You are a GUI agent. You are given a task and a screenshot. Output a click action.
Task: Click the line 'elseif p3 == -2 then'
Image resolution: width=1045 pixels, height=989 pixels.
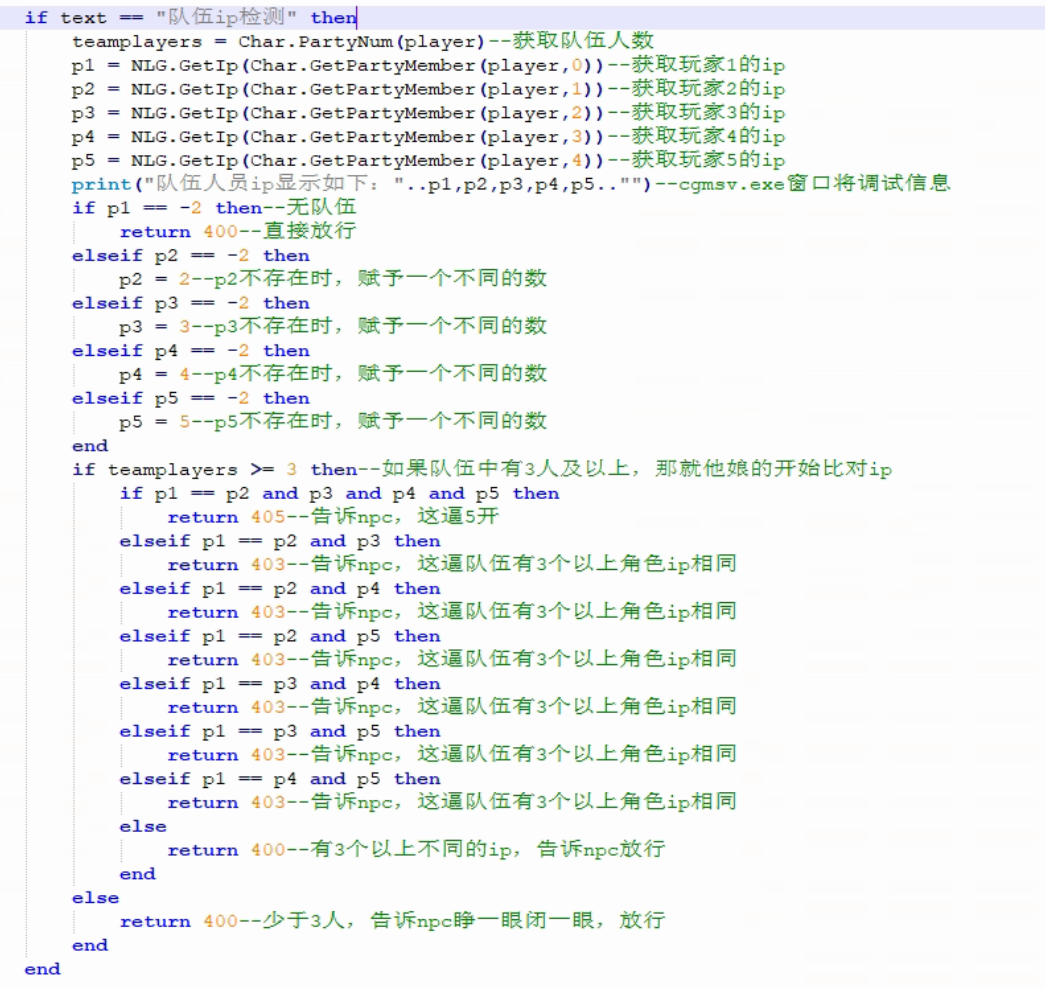[x=191, y=303]
